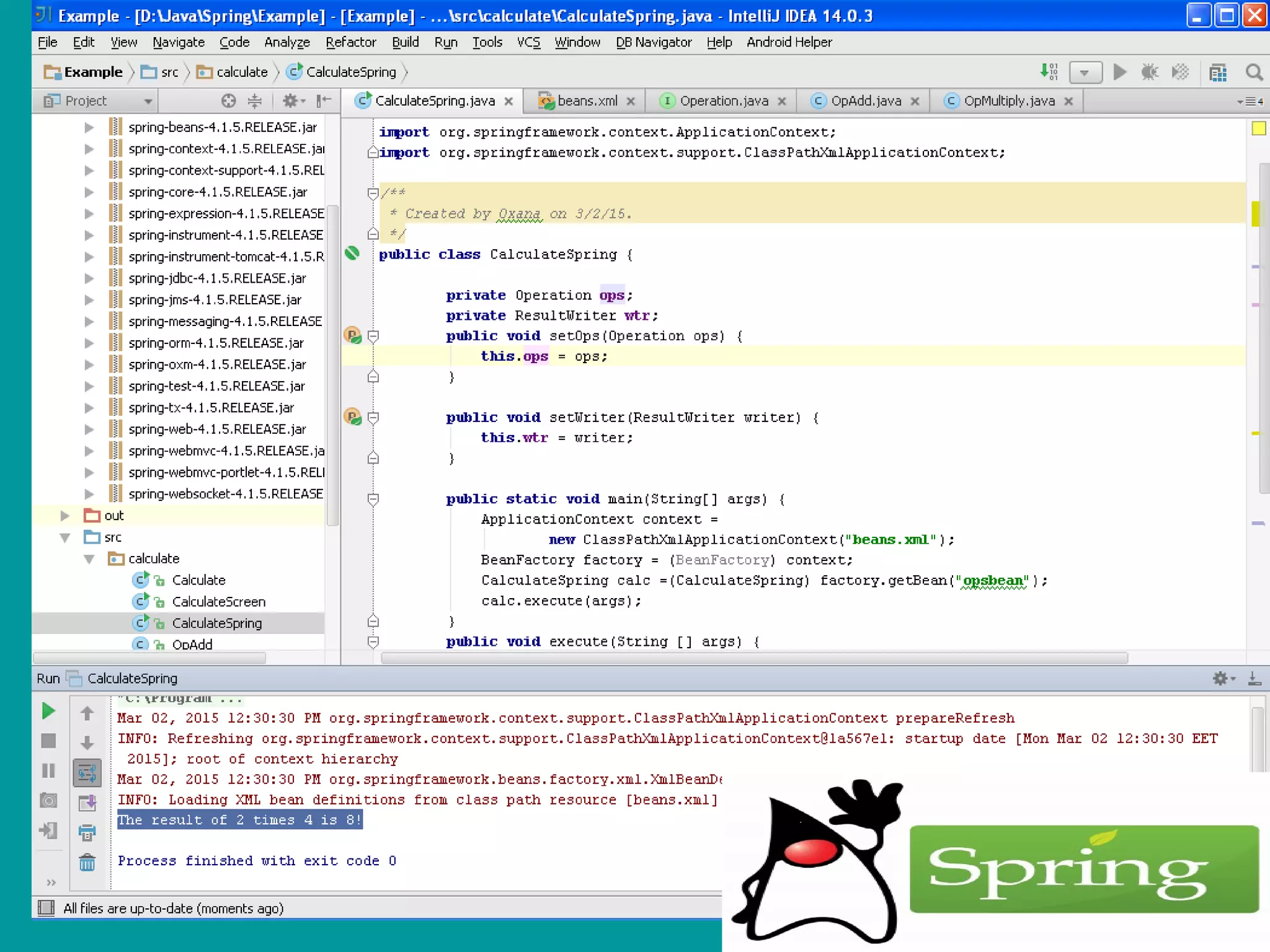Click Scroll from Source target icon
The width and height of the screenshot is (1270, 952).
tap(228, 101)
